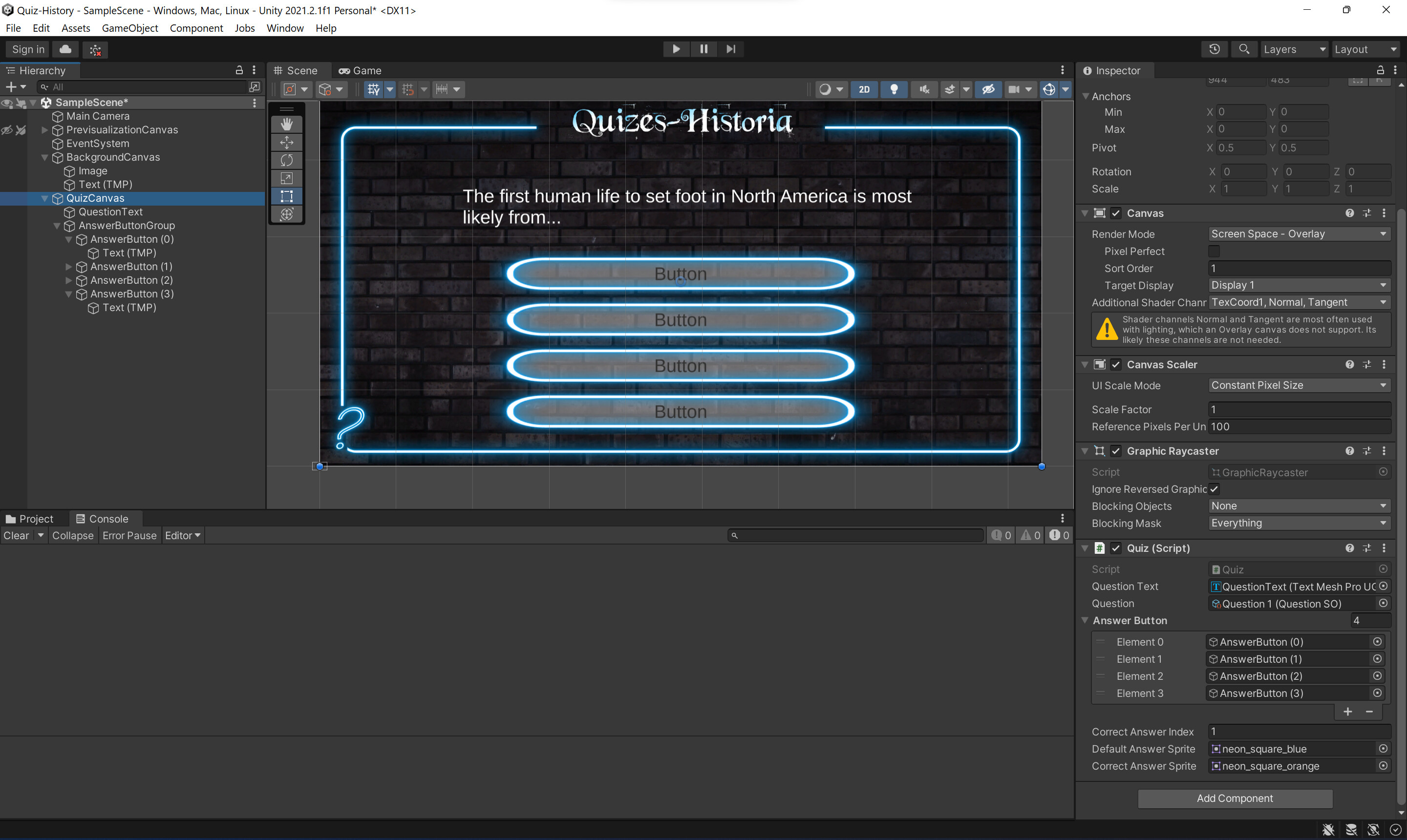This screenshot has height=840, width=1407.
Task: Enable Pixel Perfect checkbox
Action: [1214, 252]
